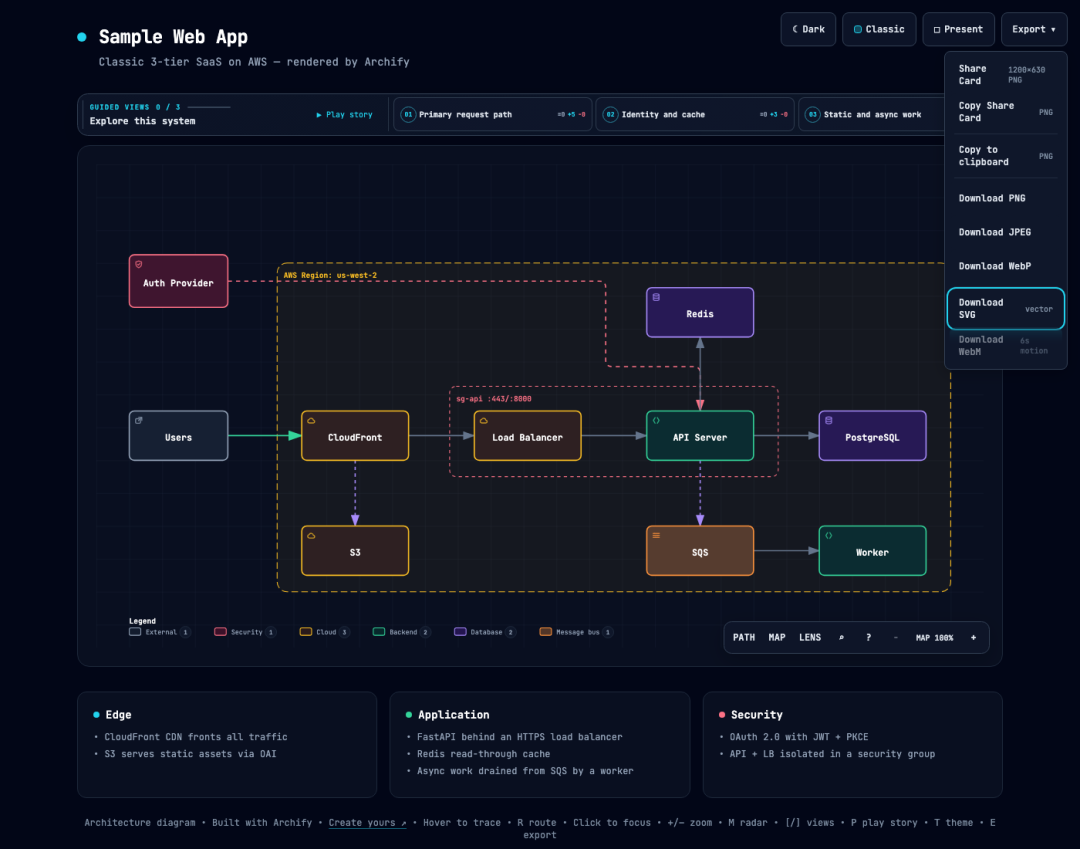Toggle External category in legend
Viewport: 1080px width, 849px height.
[x=160, y=632]
